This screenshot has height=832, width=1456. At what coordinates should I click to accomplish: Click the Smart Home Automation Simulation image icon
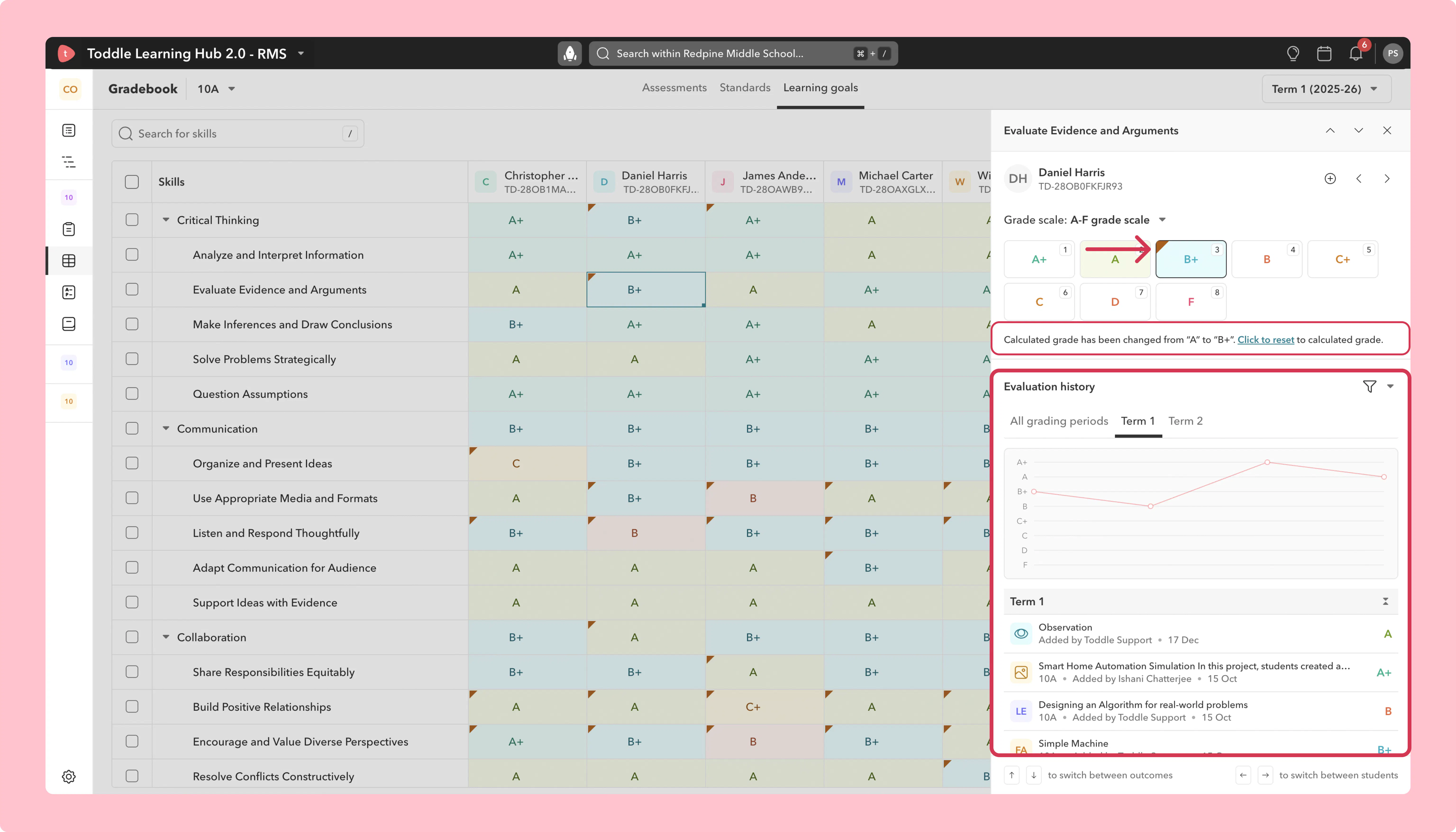(x=1021, y=673)
